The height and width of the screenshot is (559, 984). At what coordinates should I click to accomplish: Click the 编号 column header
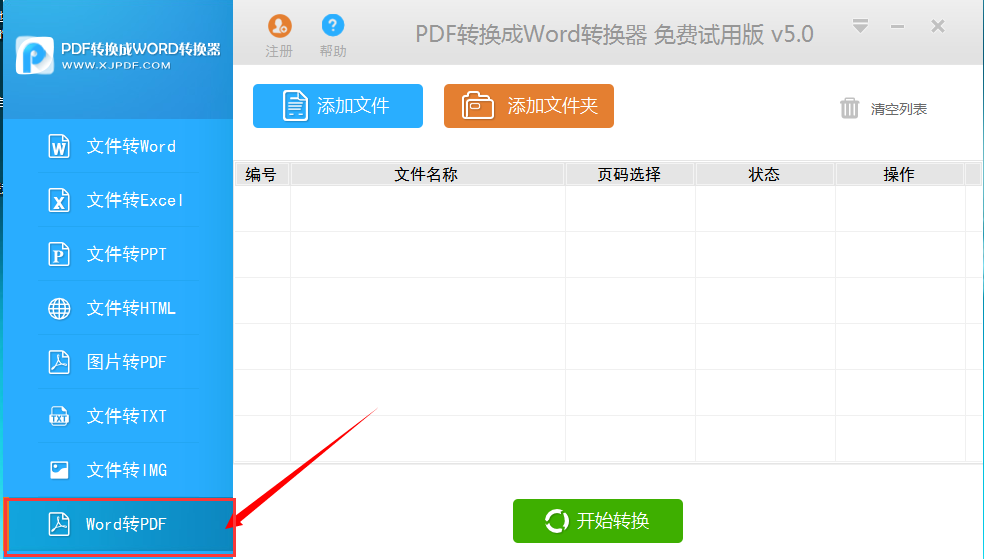point(262,174)
